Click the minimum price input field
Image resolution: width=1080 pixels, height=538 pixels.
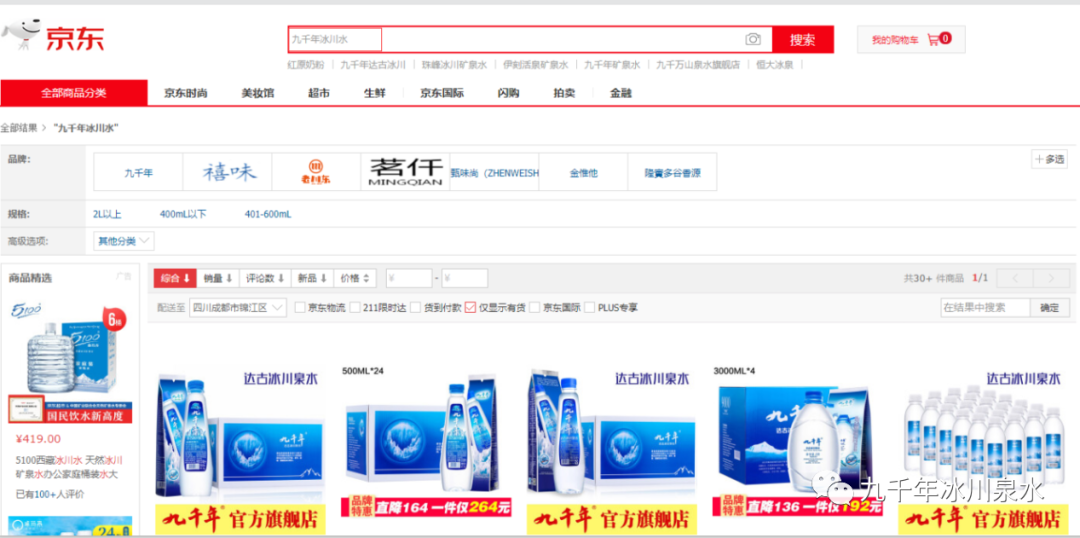tap(409, 278)
